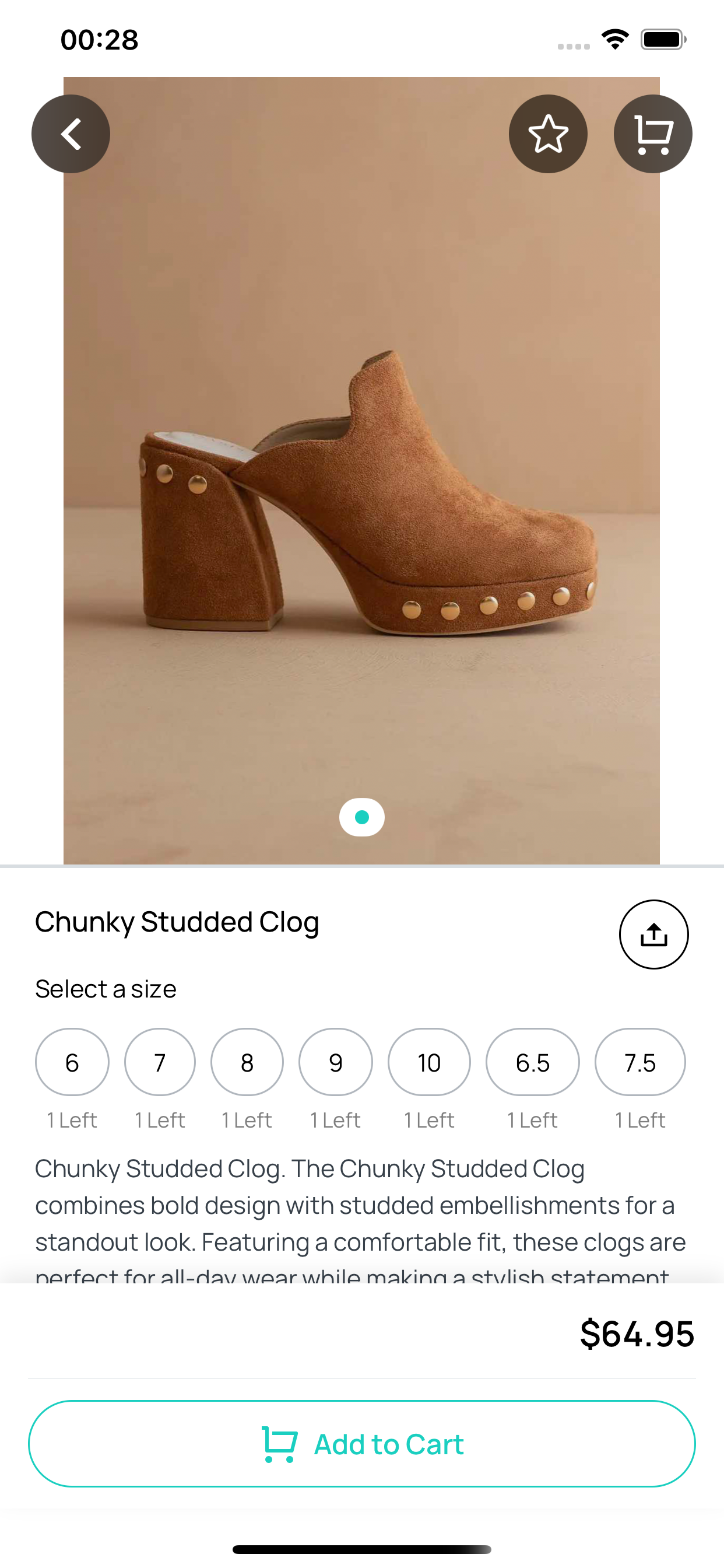Click the Add to Cart button

pos(362,1444)
